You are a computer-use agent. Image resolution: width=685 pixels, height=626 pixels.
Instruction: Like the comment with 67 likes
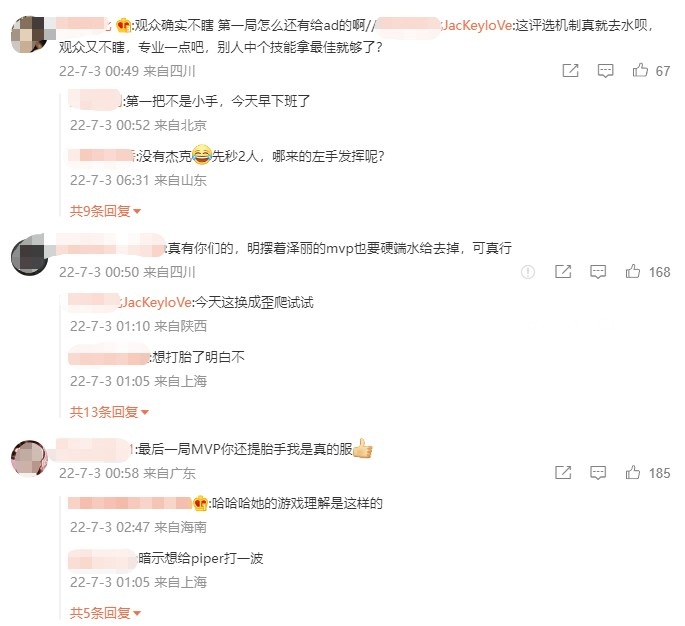640,70
